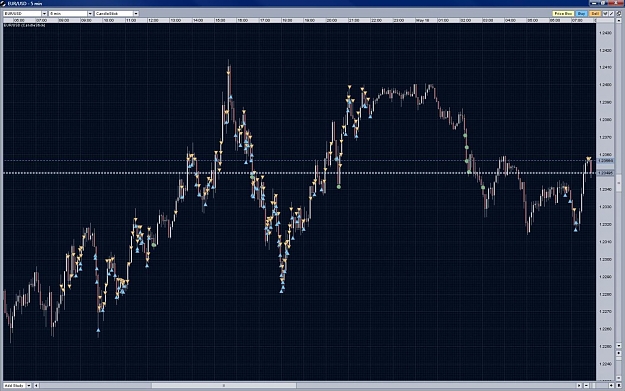Select the line drawing pencil icon
Screen dimensions: 625x391
click(611, 14)
